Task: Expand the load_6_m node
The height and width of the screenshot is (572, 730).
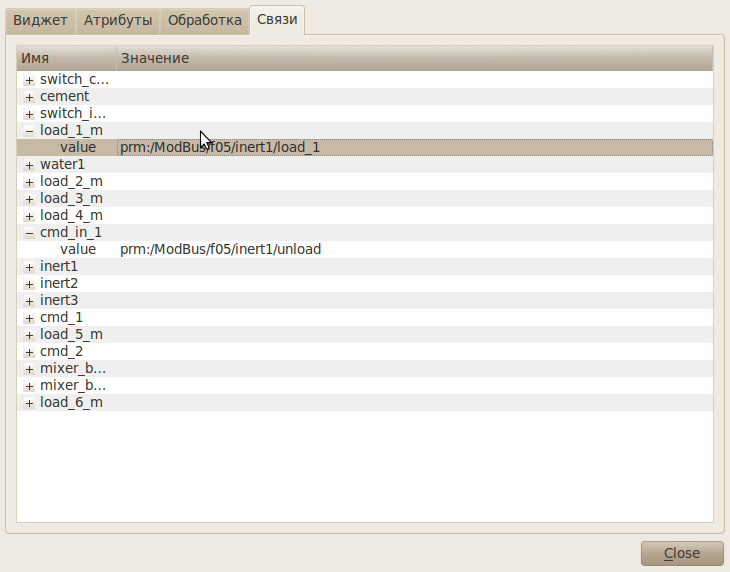Action: coord(29,403)
